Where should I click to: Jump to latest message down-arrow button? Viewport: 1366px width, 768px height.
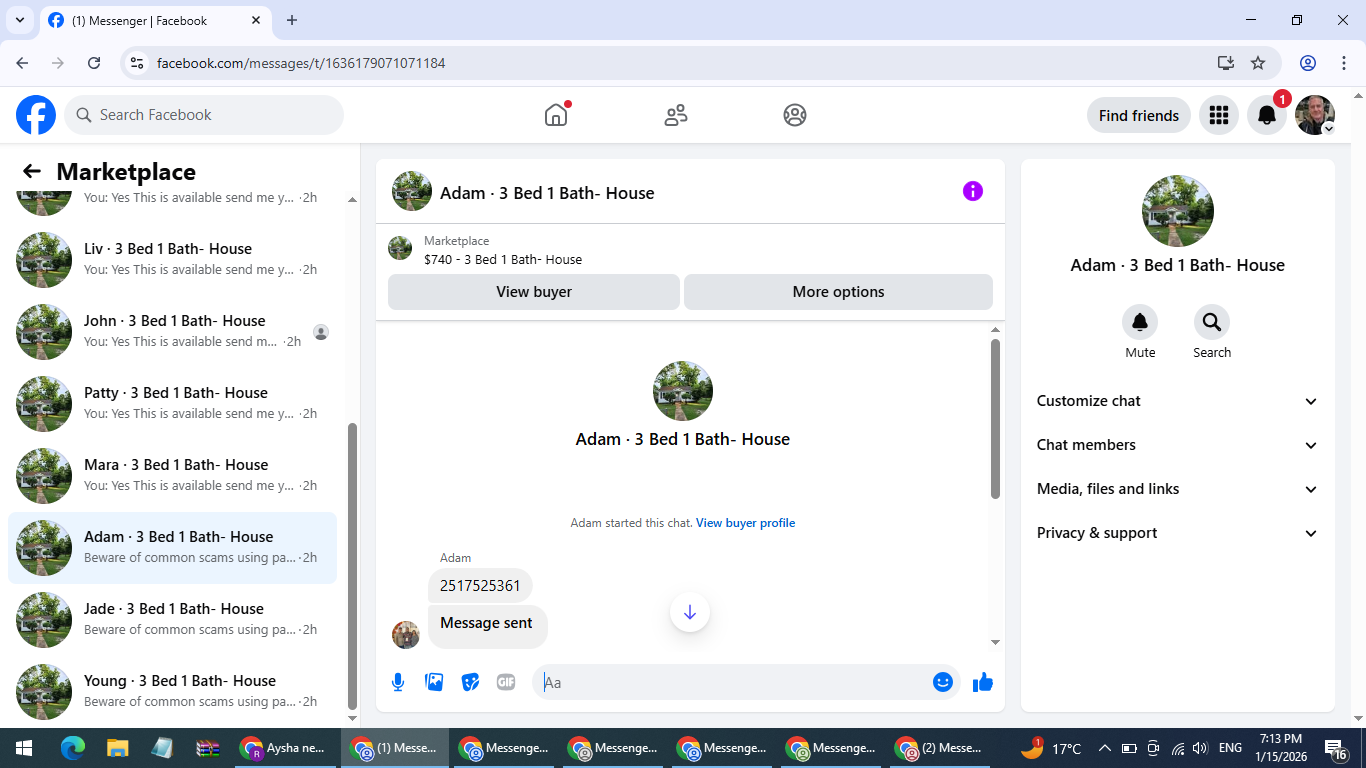690,612
